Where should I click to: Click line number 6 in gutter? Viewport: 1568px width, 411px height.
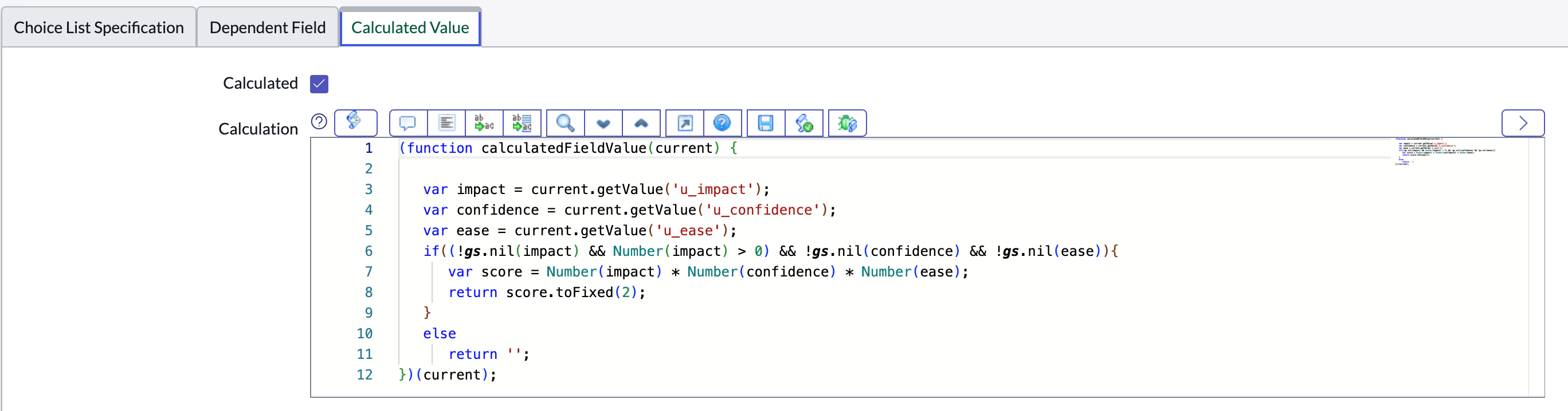(369, 251)
